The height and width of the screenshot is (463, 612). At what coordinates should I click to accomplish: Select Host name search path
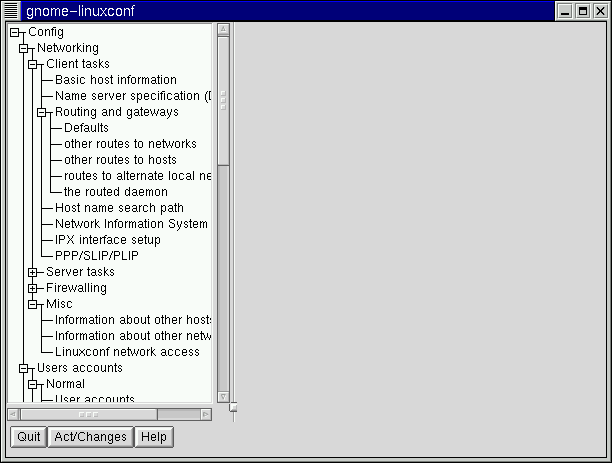119,208
